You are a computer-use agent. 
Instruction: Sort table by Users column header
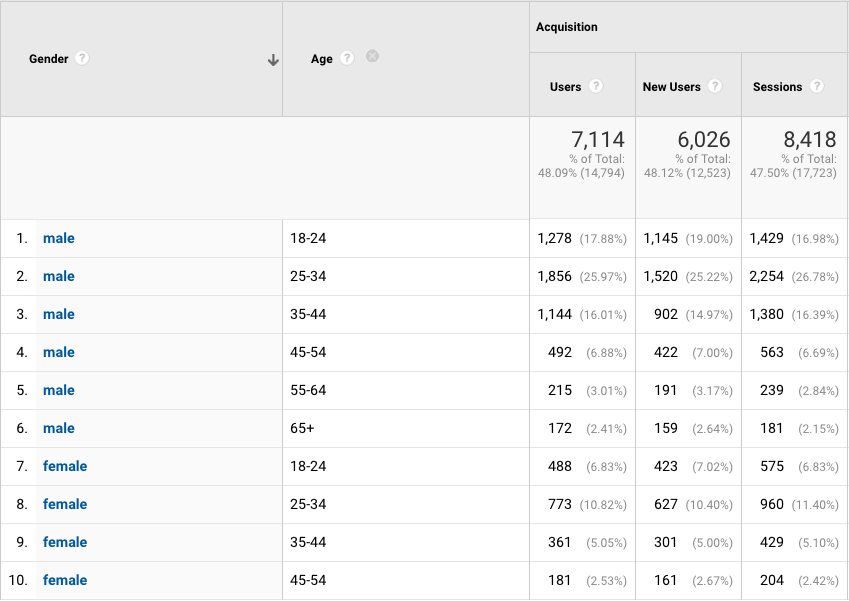[565, 87]
